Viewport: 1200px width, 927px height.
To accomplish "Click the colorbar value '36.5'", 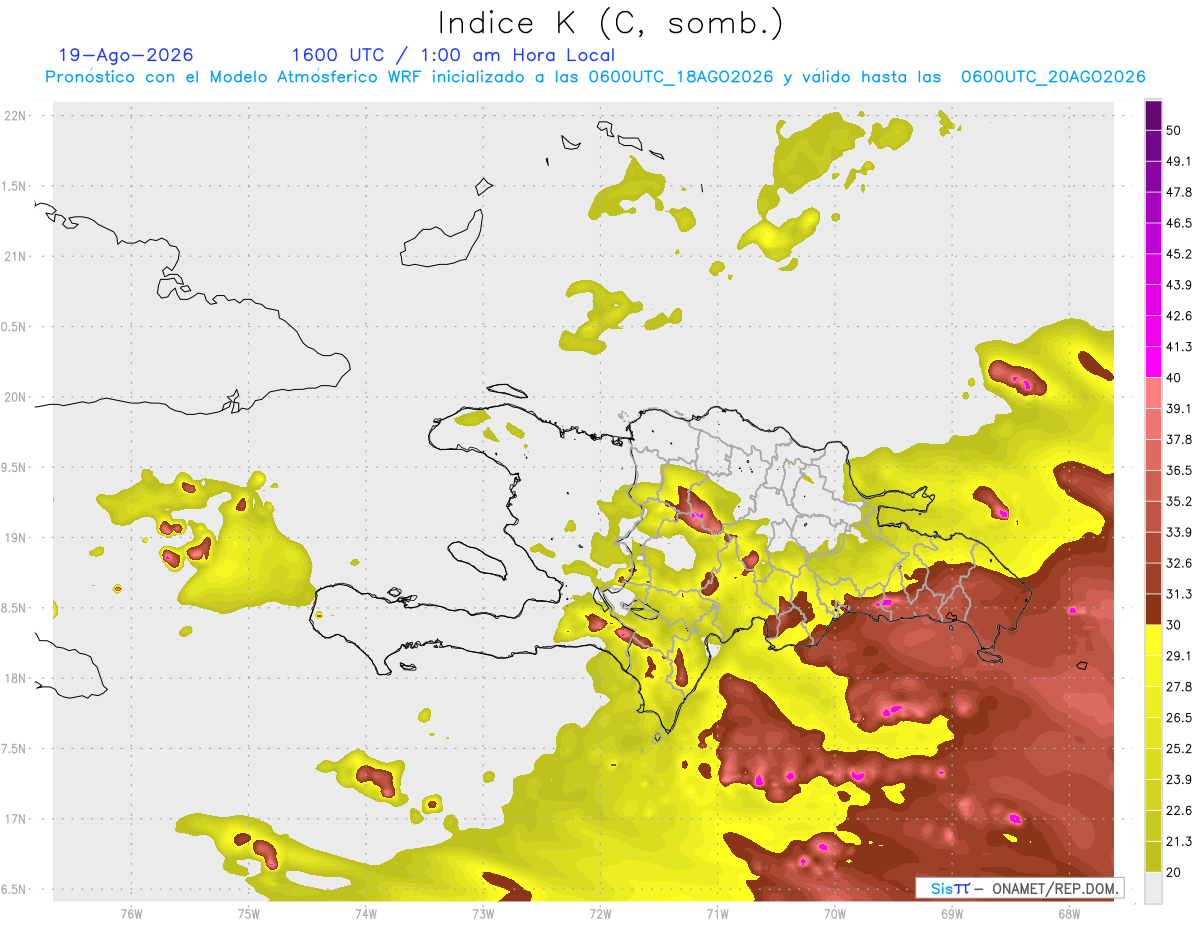I will click(1179, 470).
